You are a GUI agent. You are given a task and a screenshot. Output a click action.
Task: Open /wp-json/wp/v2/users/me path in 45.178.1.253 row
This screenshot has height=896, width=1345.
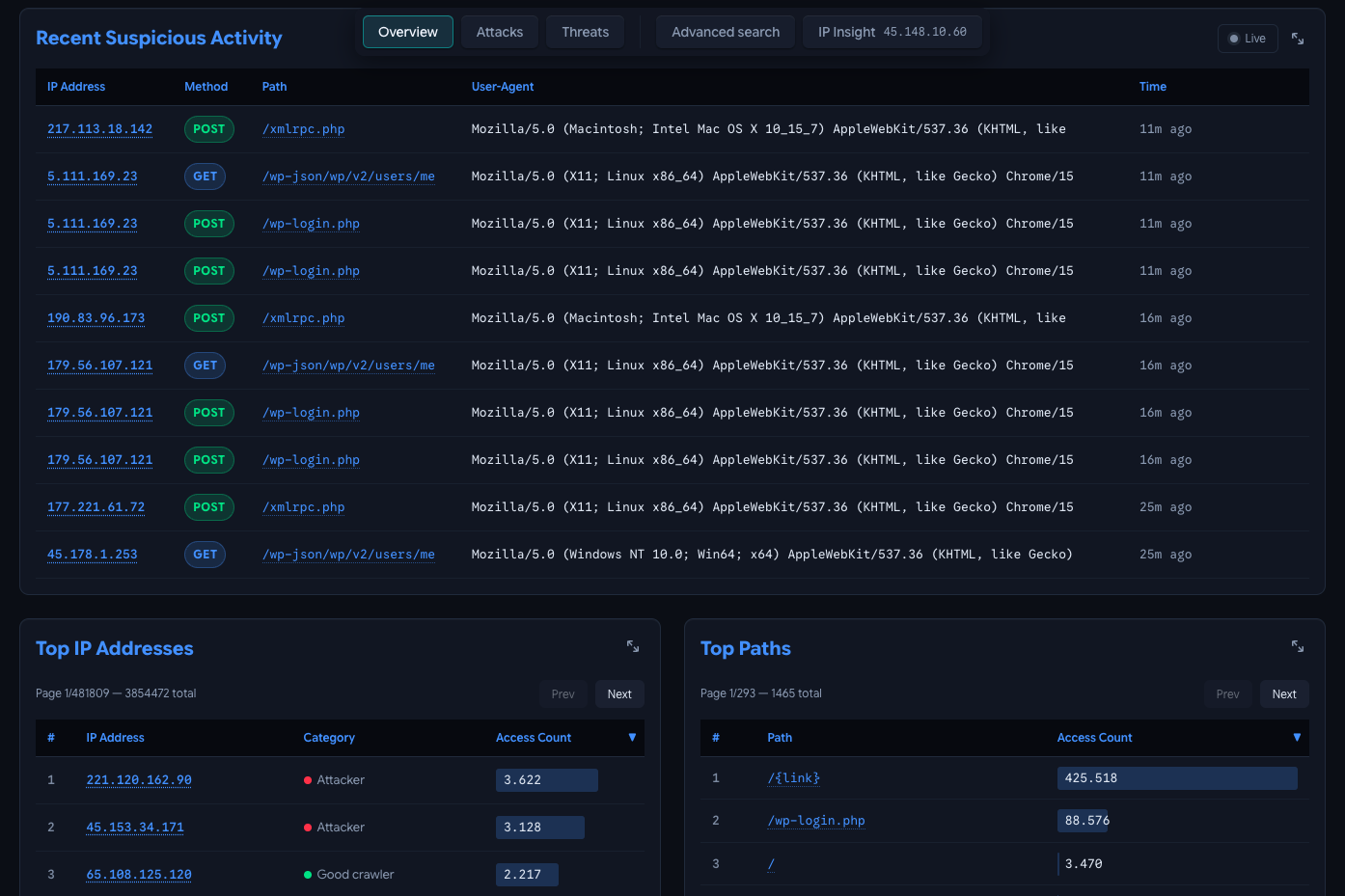point(348,555)
